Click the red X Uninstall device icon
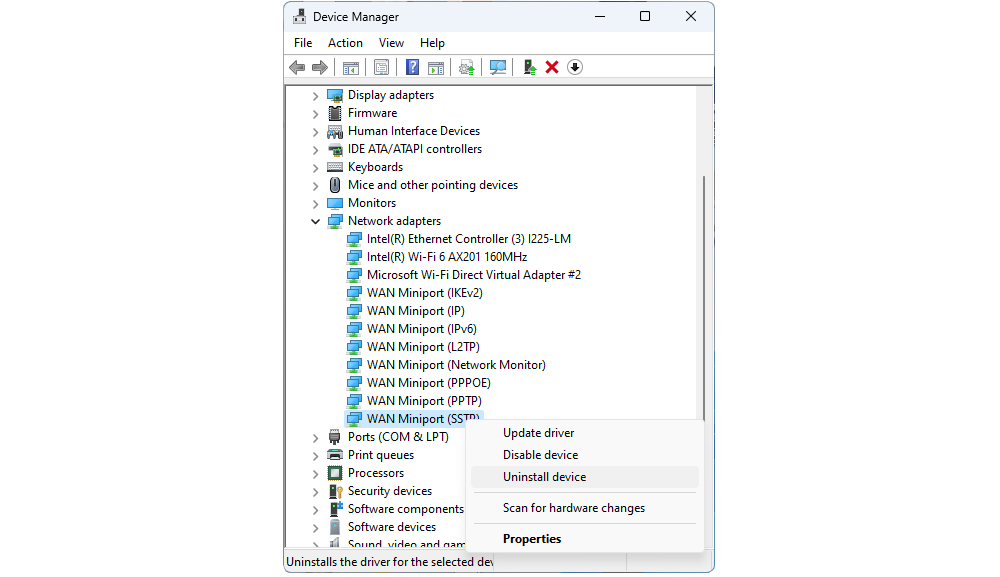 pyautogui.click(x=552, y=67)
